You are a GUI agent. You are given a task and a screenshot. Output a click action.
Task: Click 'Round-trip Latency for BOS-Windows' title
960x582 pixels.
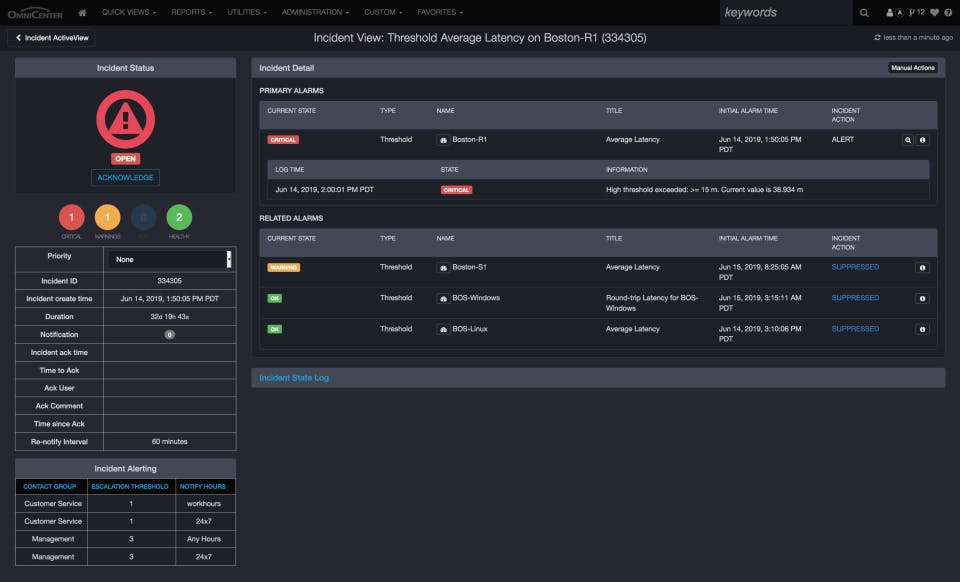652,303
